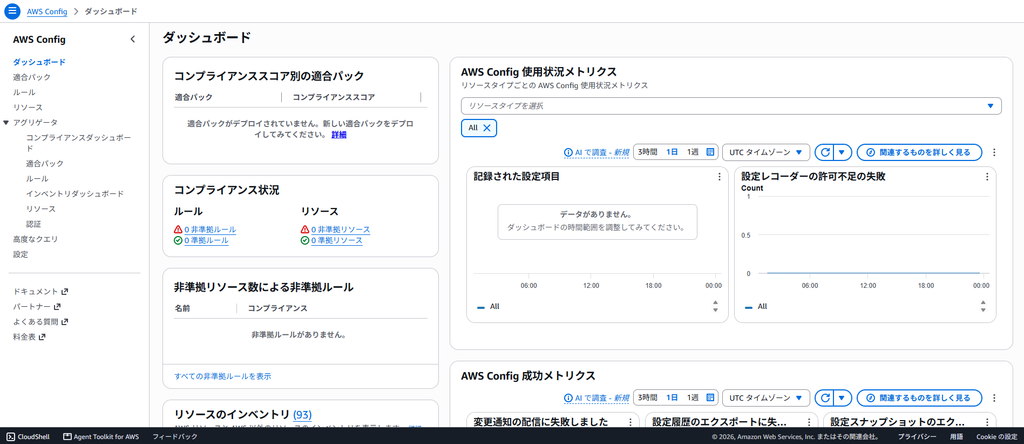Click フィードバック in footer
Viewport: 1024px width, 444px height.
click(x=174, y=436)
